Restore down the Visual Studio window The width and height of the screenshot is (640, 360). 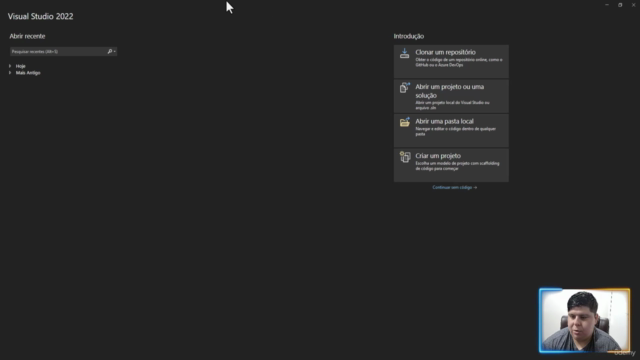(x=620, y=5)
